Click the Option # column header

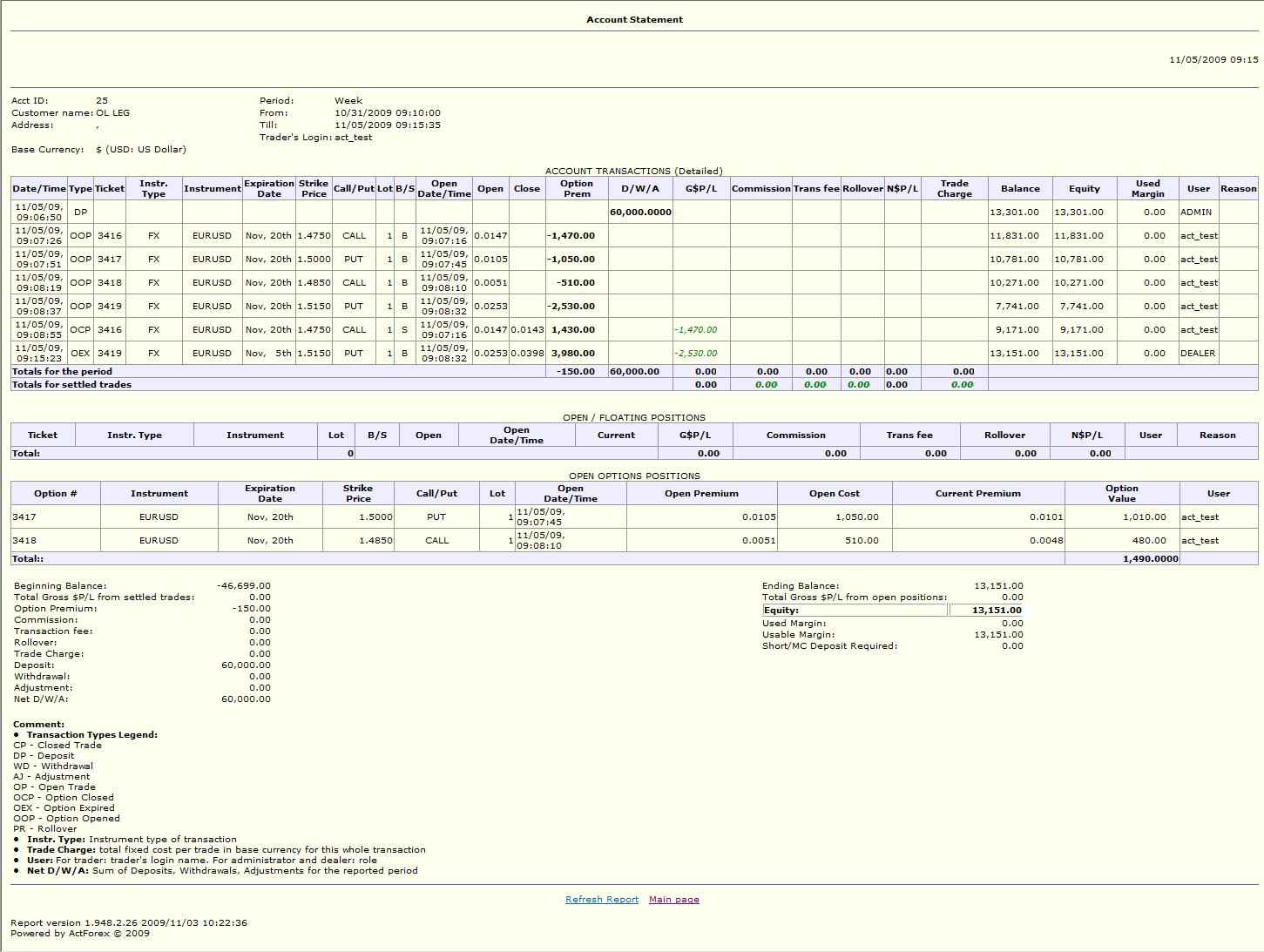pos(56,494)
